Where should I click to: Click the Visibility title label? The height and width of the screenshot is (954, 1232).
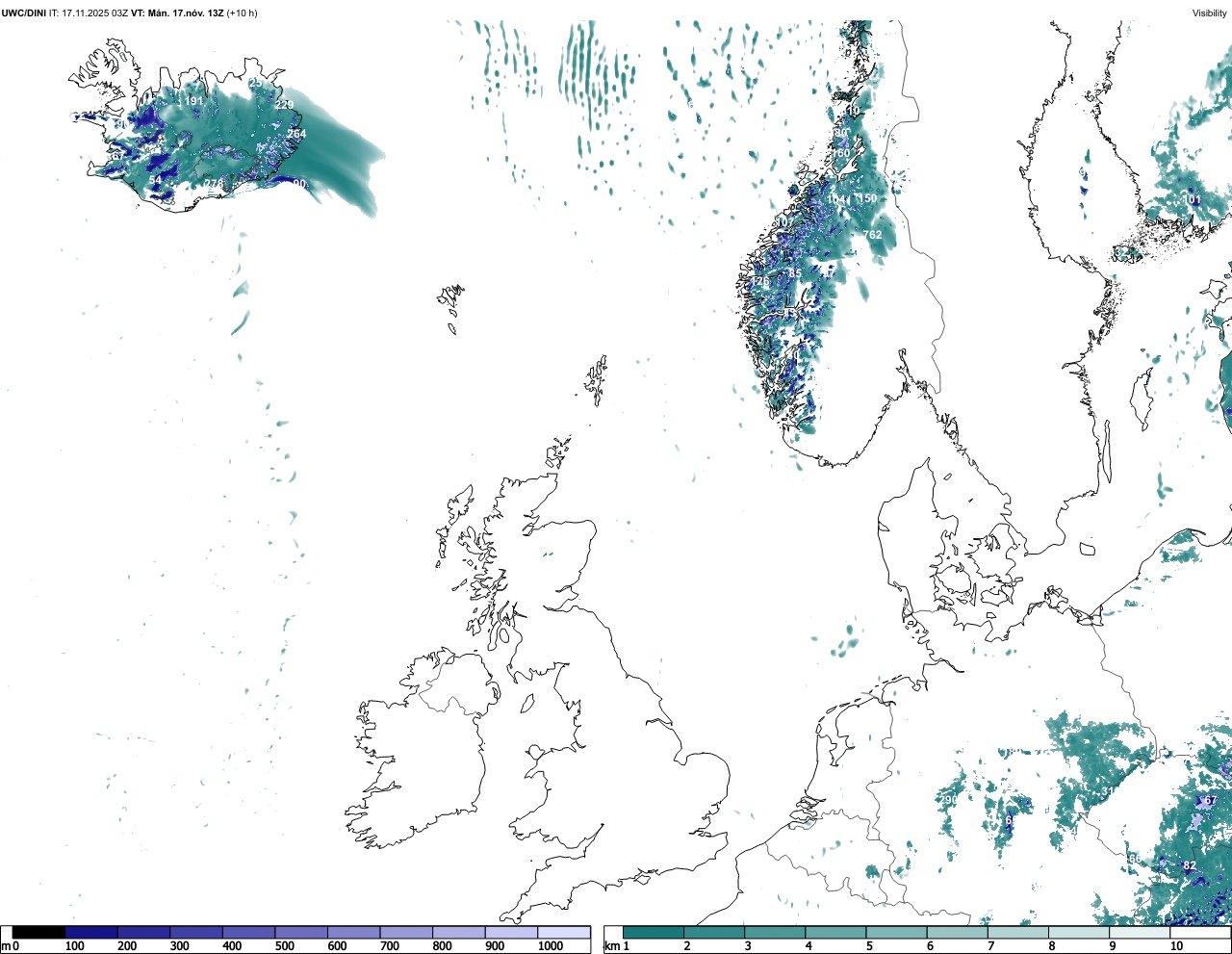point(1210,13)
